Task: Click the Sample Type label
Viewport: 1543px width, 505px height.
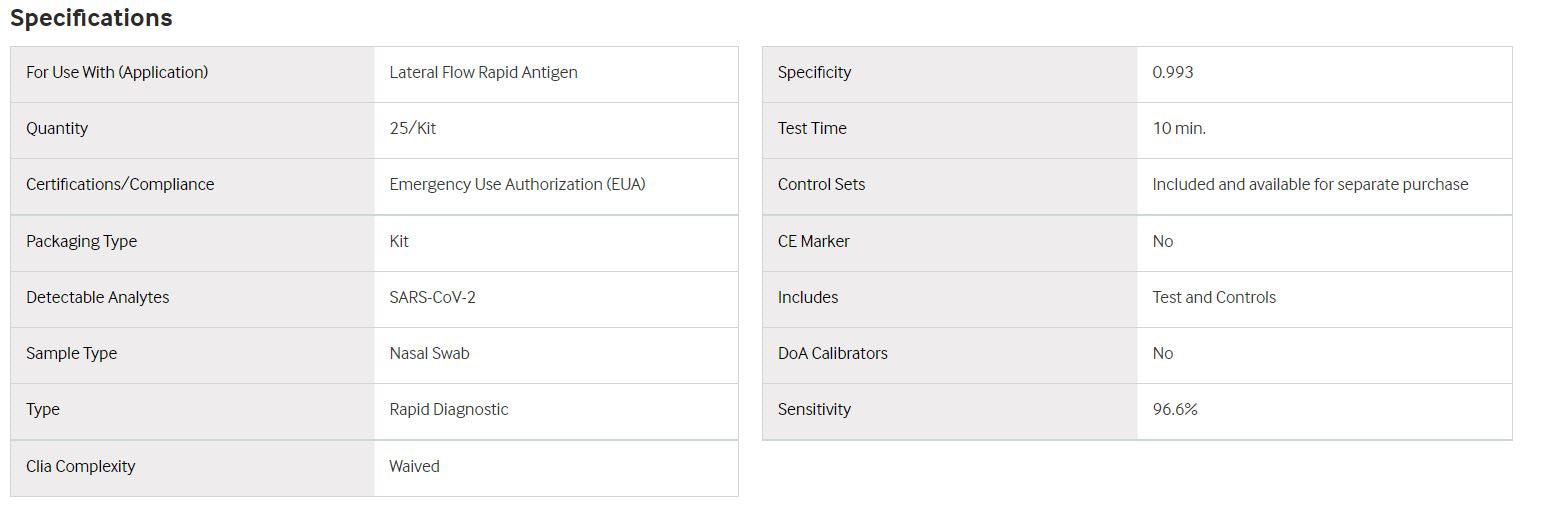Action: pos(71,353)
